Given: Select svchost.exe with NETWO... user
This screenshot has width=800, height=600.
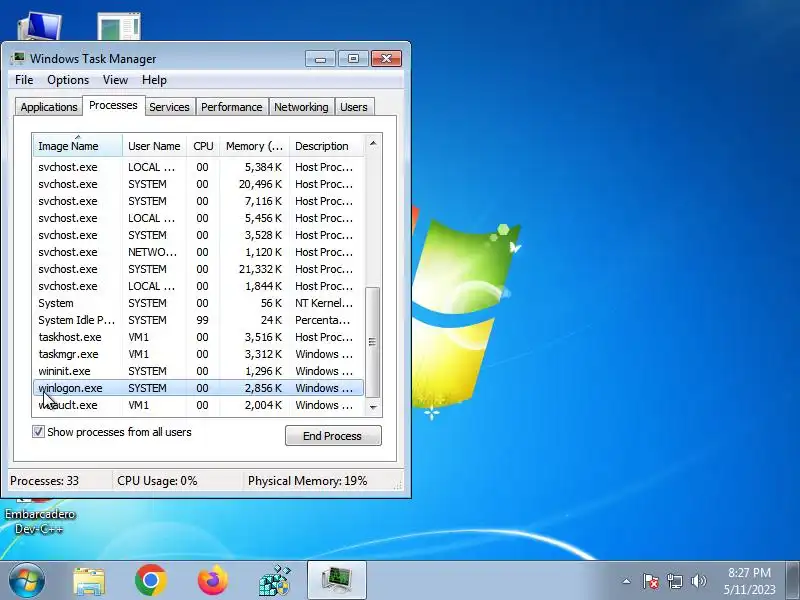Looking at the screenshot, I should [x=198, y=252].
